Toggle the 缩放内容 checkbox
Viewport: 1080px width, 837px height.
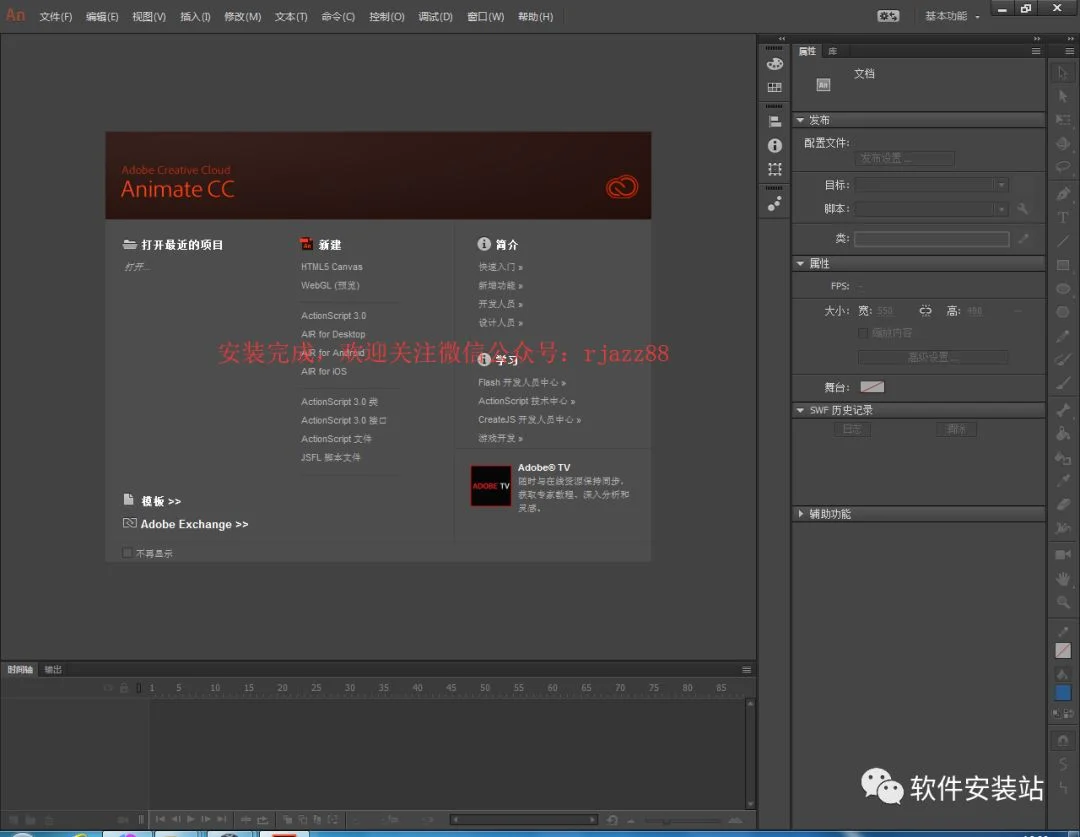click(x=862, y=333)
